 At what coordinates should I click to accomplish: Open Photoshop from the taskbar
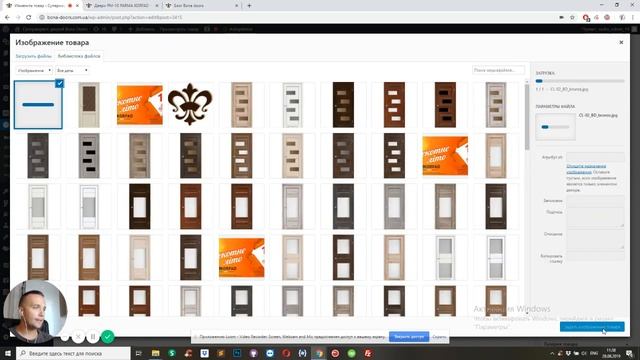[237, 353]
